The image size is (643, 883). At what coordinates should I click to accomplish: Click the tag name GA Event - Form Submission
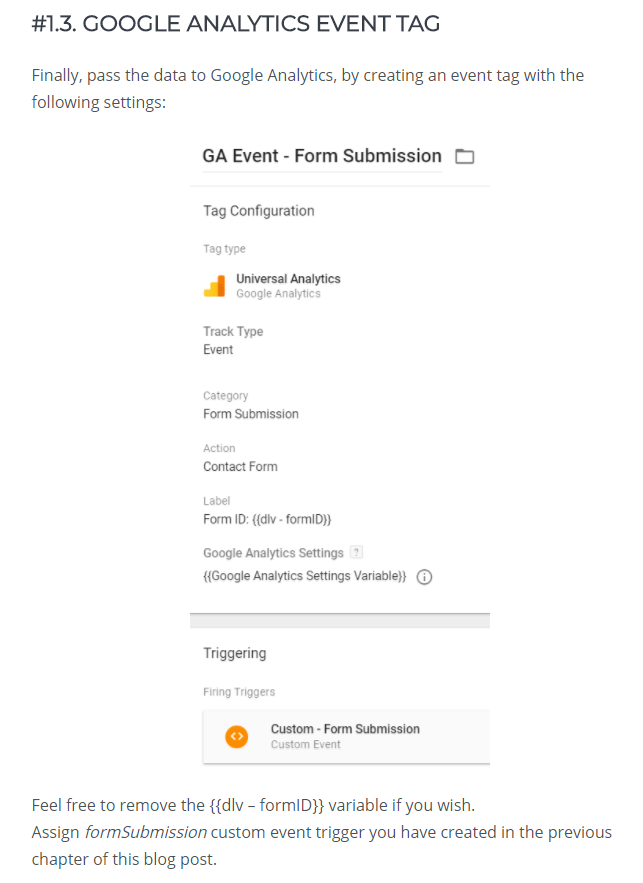pyautogui.click(x=321, y=156)
